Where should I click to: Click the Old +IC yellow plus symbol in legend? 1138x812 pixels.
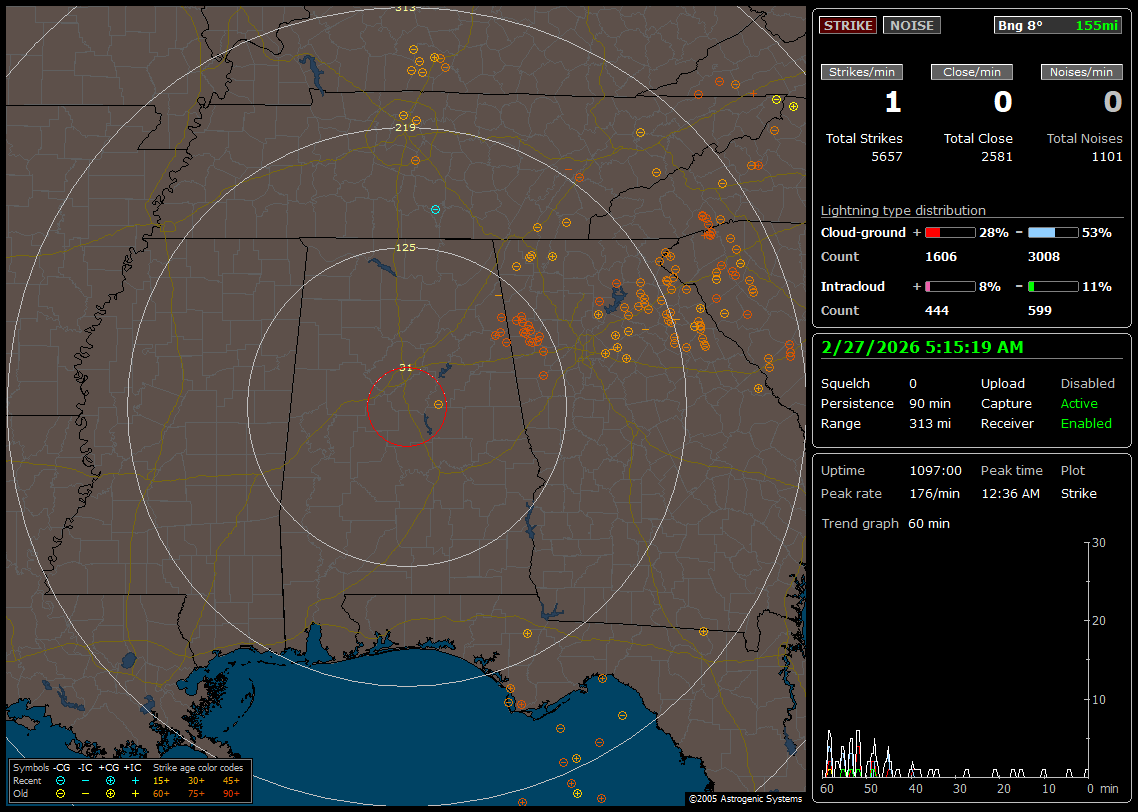coord(135,793)
